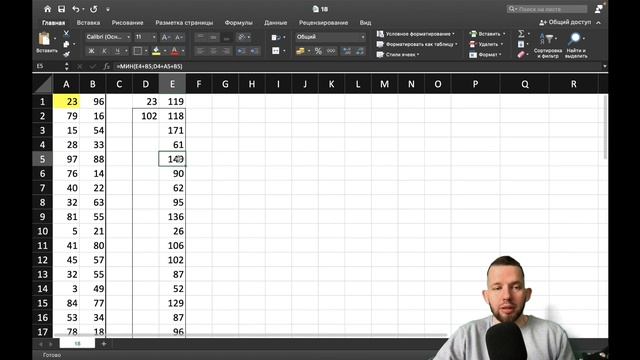Undo the last action
The image size is (640, 360).
click(76, 9)
